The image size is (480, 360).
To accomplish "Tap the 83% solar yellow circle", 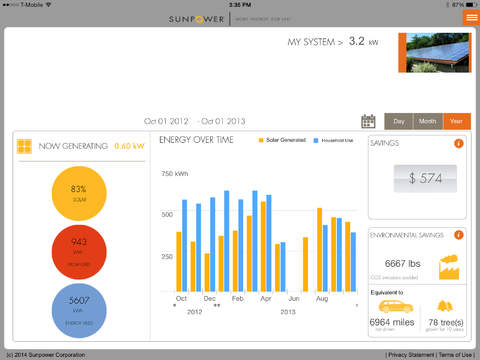I will pyautogui.click(x=79, y=193).
